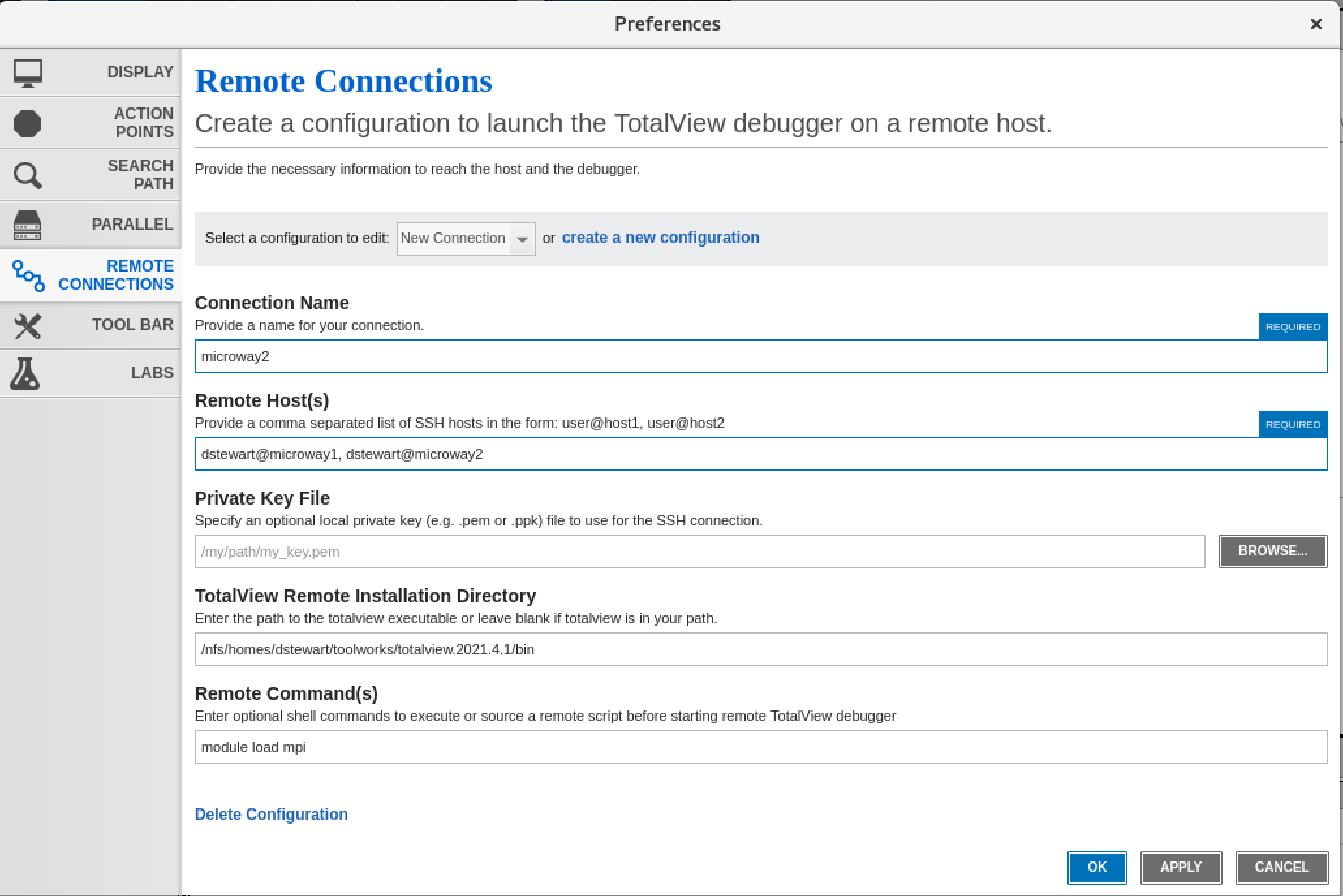Open the TOOL BAR tab
The height and width of the screenshot is (896, 1343).
91,325
